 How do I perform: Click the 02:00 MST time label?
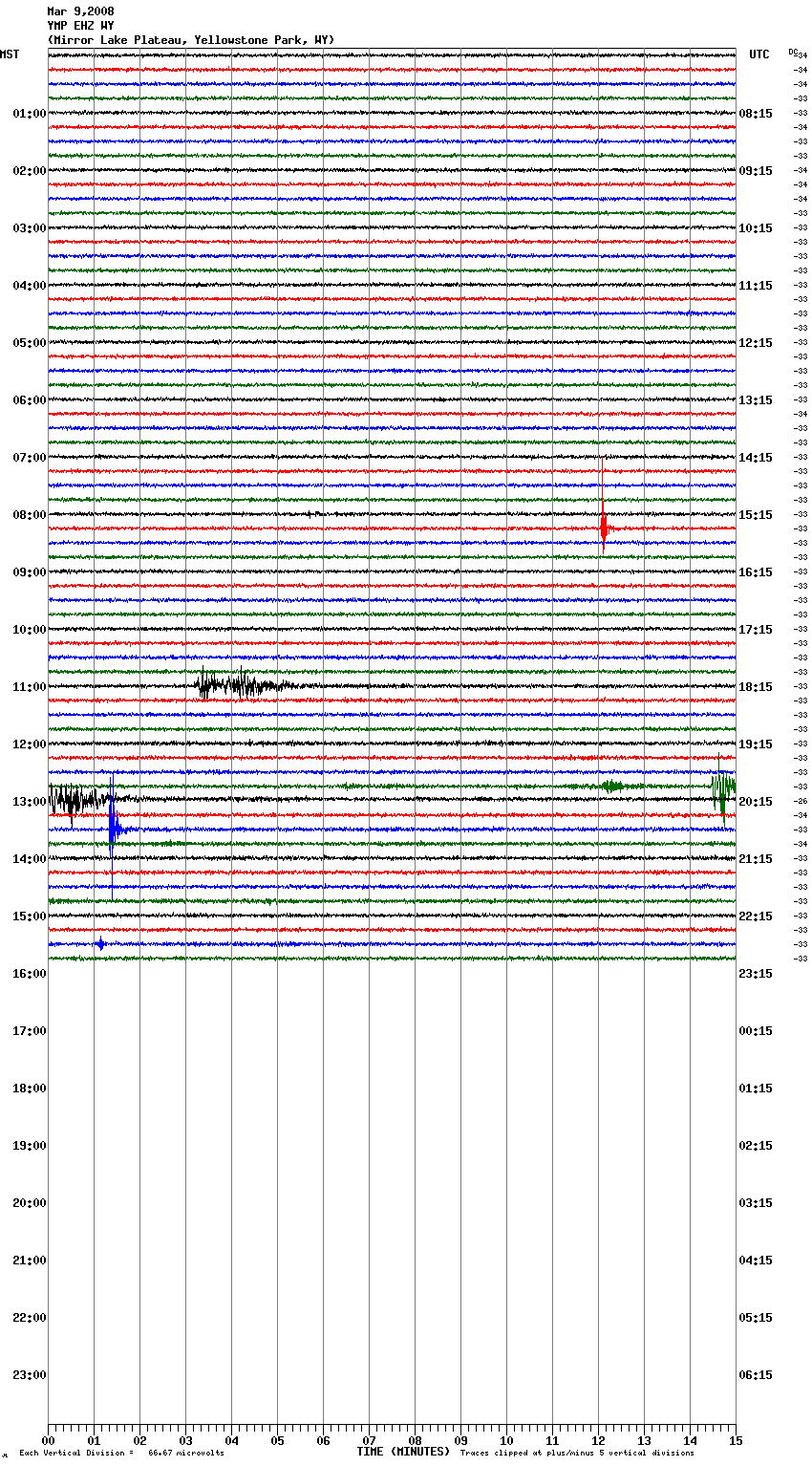click(x=29, y=170)
